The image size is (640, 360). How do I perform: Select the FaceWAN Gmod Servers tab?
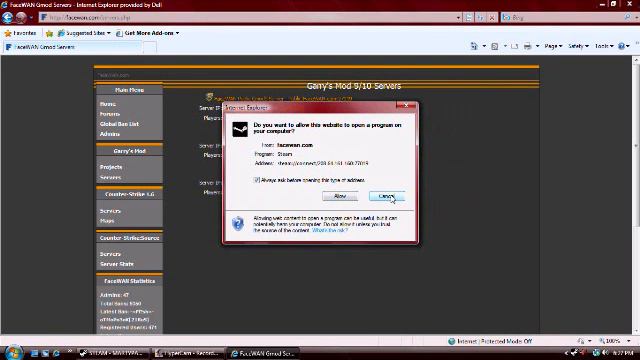pyautogui.click(x=73, y=47)
